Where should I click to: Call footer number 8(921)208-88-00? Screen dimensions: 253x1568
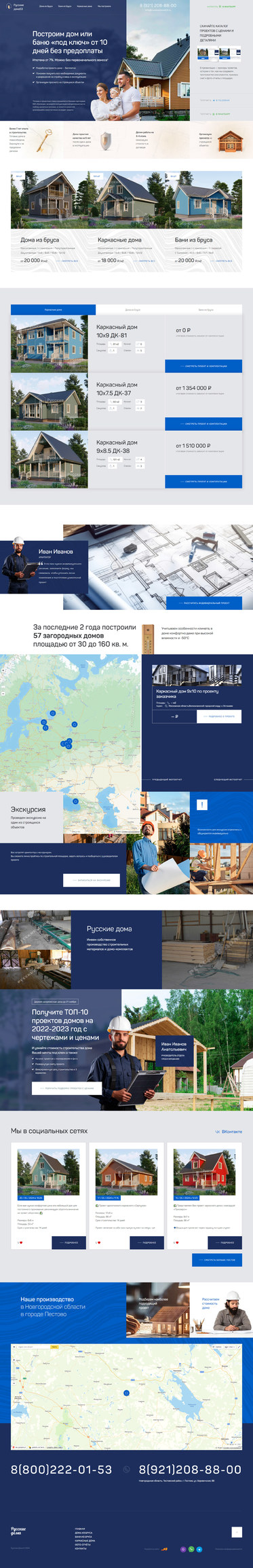(x=190, y=1470)
